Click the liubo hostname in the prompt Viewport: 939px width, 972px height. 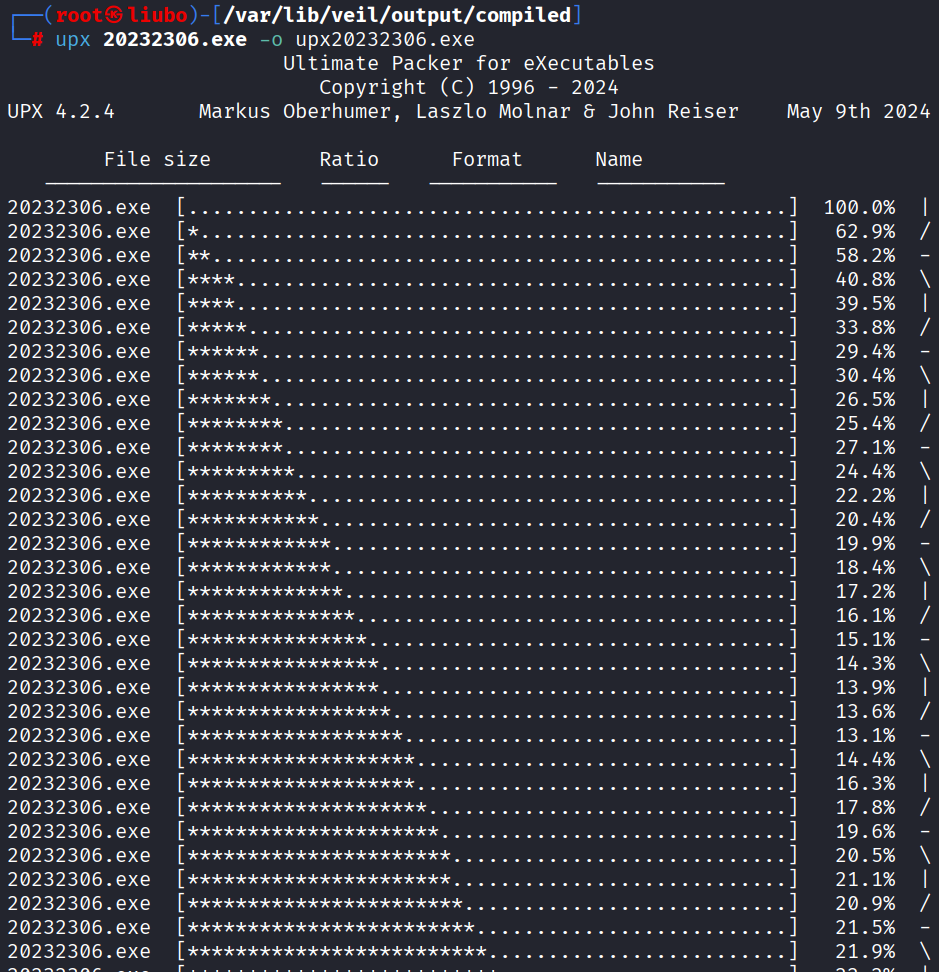point(157,15)
